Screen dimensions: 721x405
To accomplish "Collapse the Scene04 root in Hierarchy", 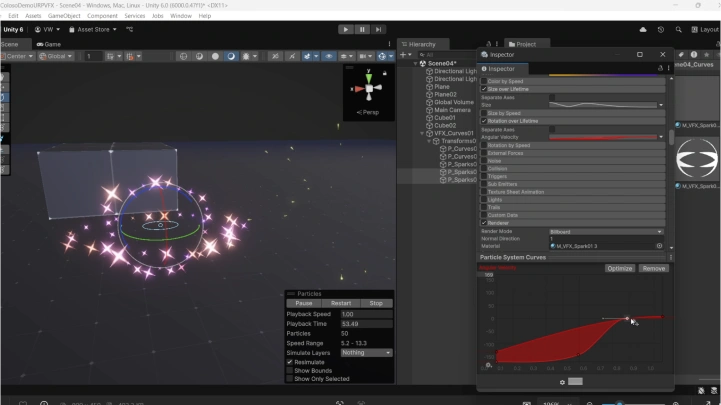I will [415, 63].
